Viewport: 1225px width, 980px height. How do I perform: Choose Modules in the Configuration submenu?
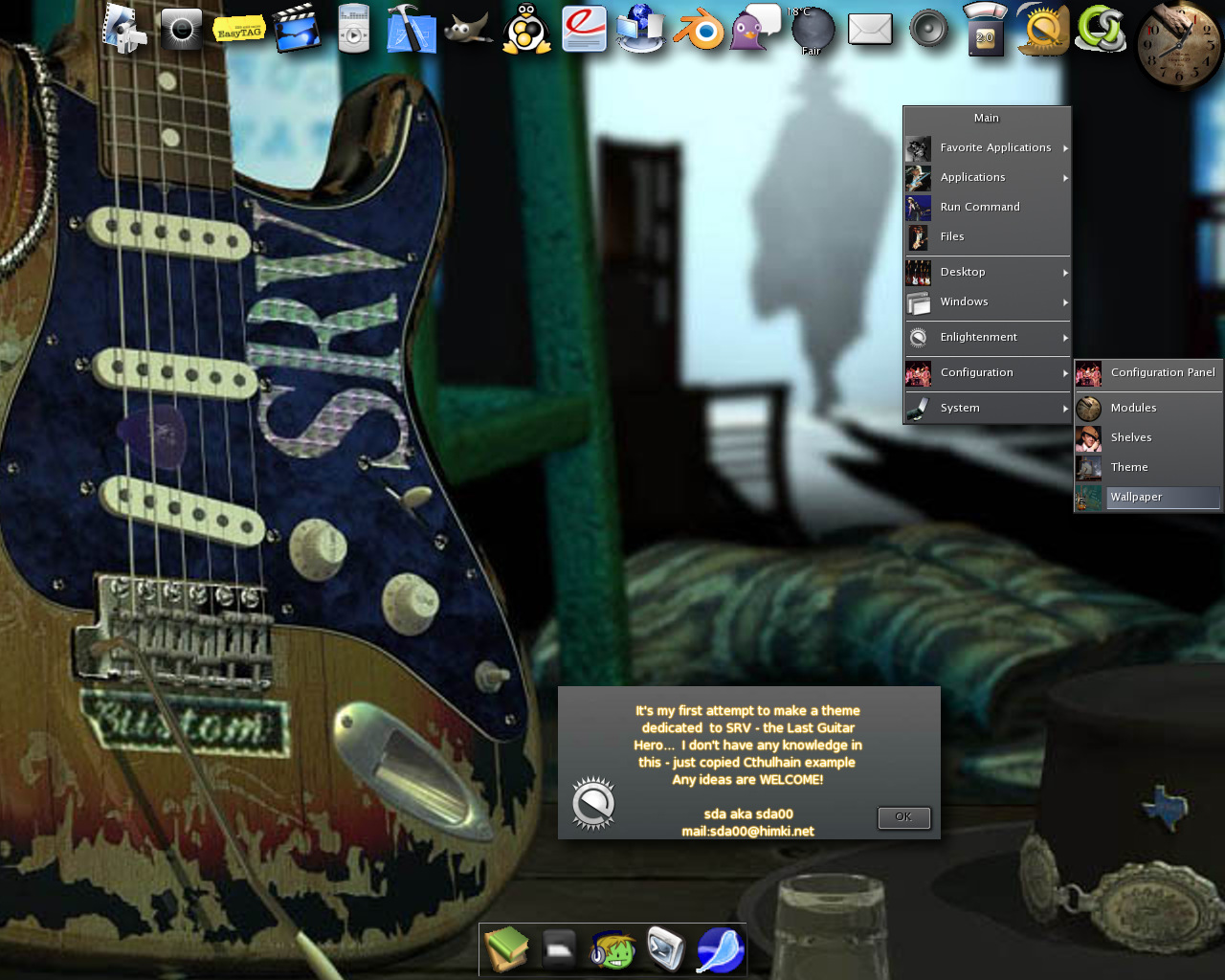[x=1148, y=408]
